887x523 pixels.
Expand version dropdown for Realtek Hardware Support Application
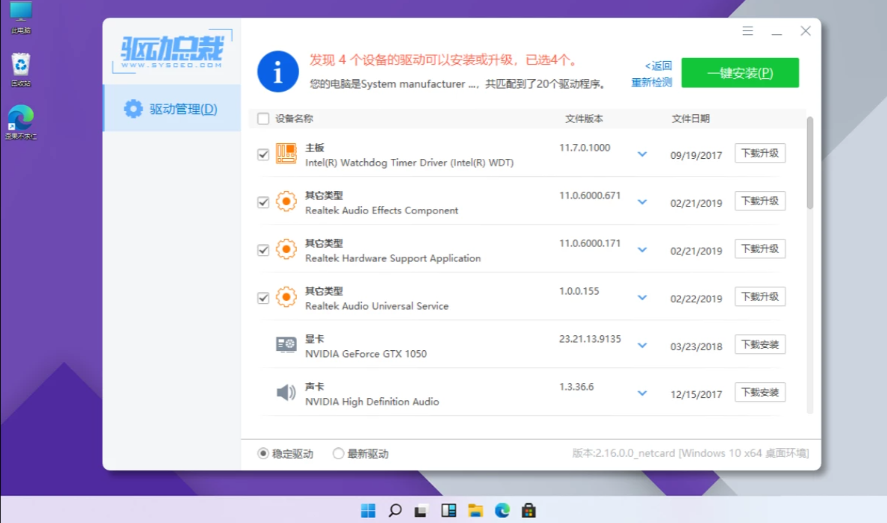(642, 249)
